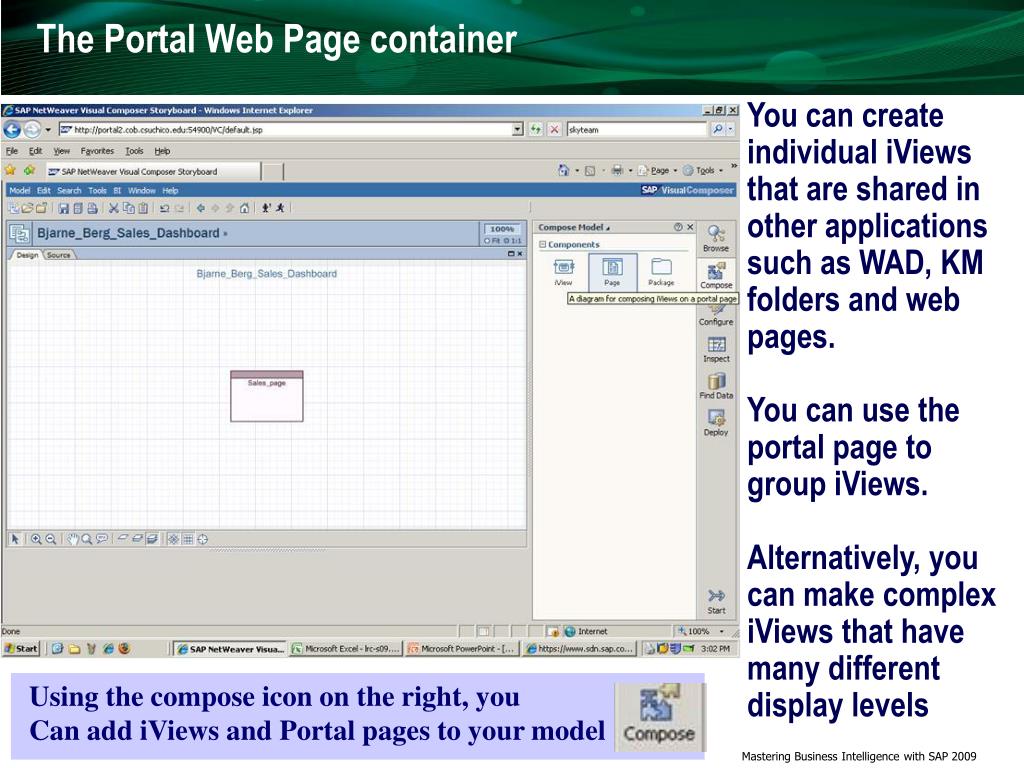Expand the Bjarne_Berg_Sales_Dashboard title arrow
Viewport: 1024px width, 768px height.
click(225, 233)
